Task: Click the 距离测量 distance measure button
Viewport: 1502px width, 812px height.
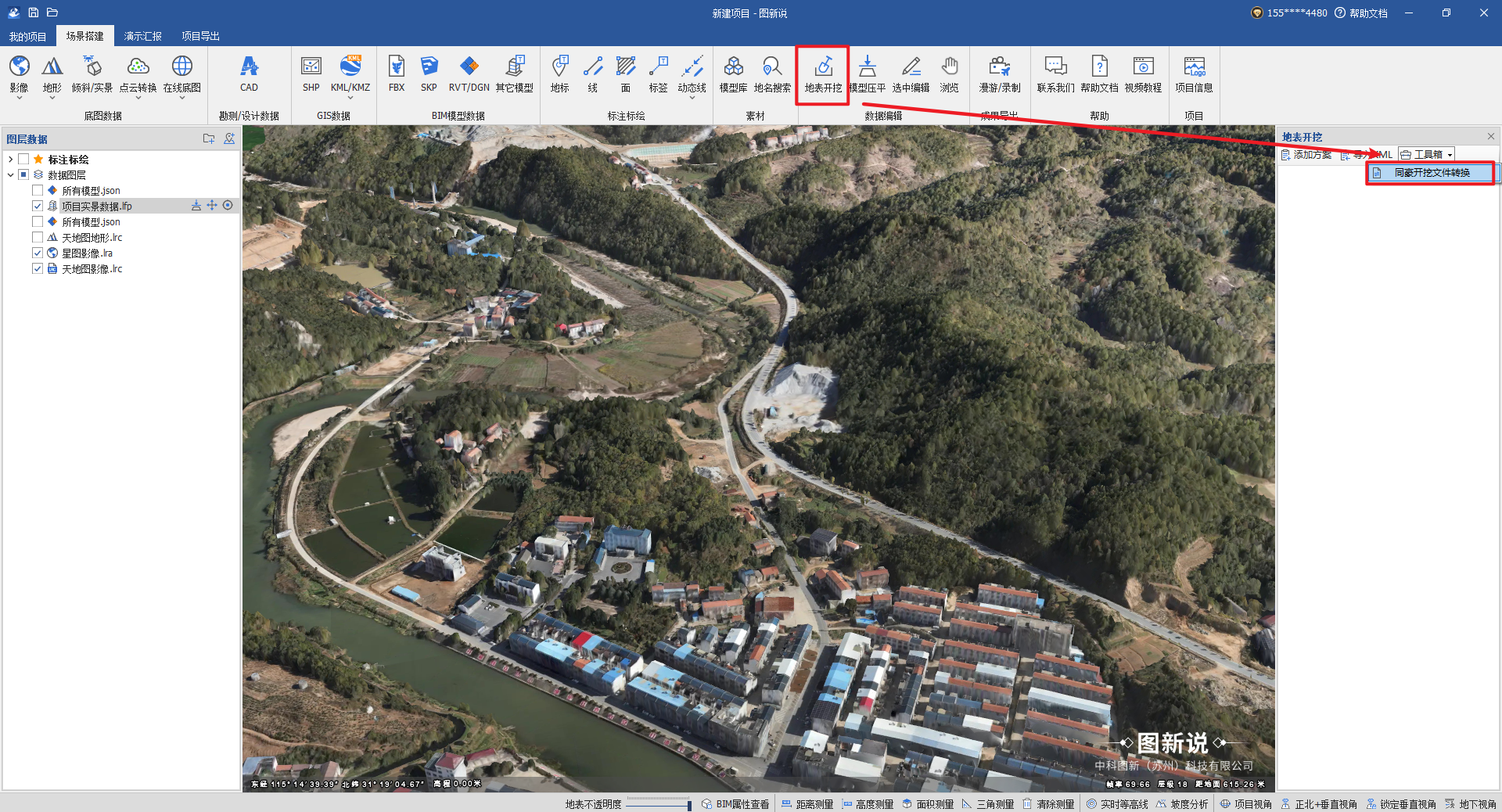Action: tap(807, 804)
